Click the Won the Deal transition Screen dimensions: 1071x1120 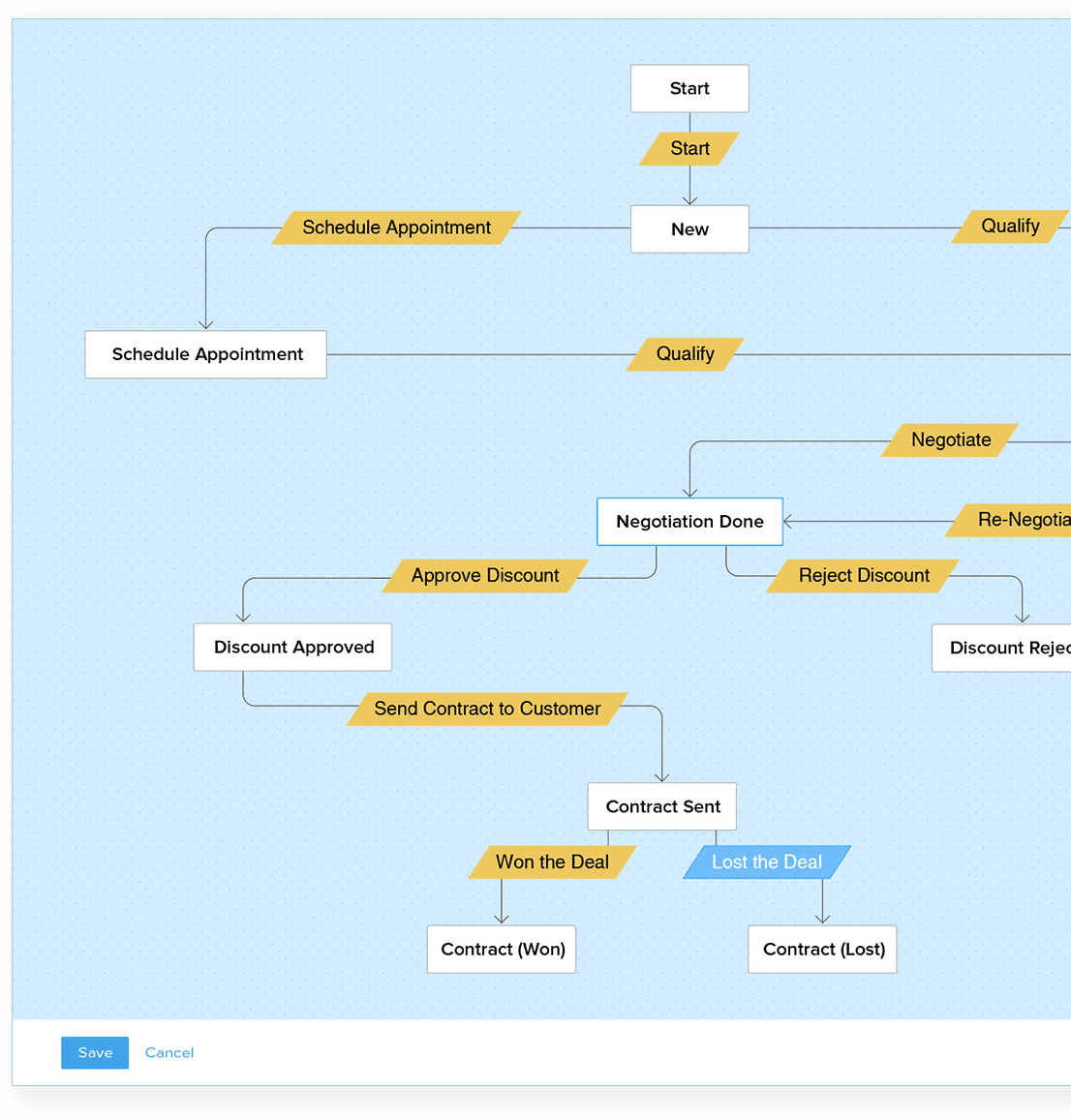click(x=552, y=863)
